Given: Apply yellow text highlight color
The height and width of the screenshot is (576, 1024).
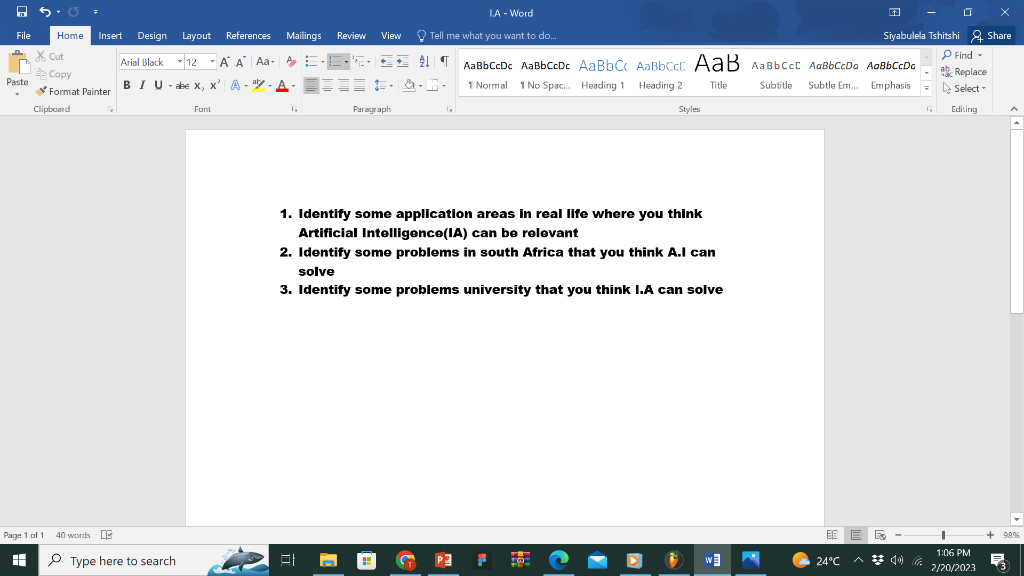Looking at the screenshot, I should [x=257, y=84].
